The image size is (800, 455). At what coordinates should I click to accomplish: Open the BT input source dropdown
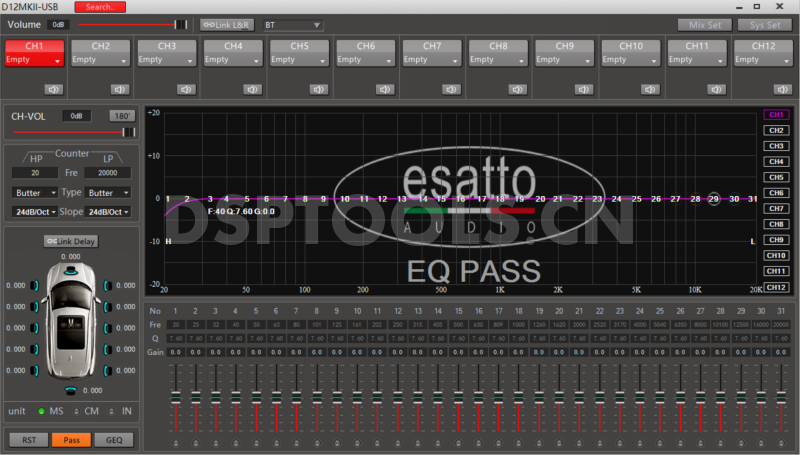pos(292,25)
